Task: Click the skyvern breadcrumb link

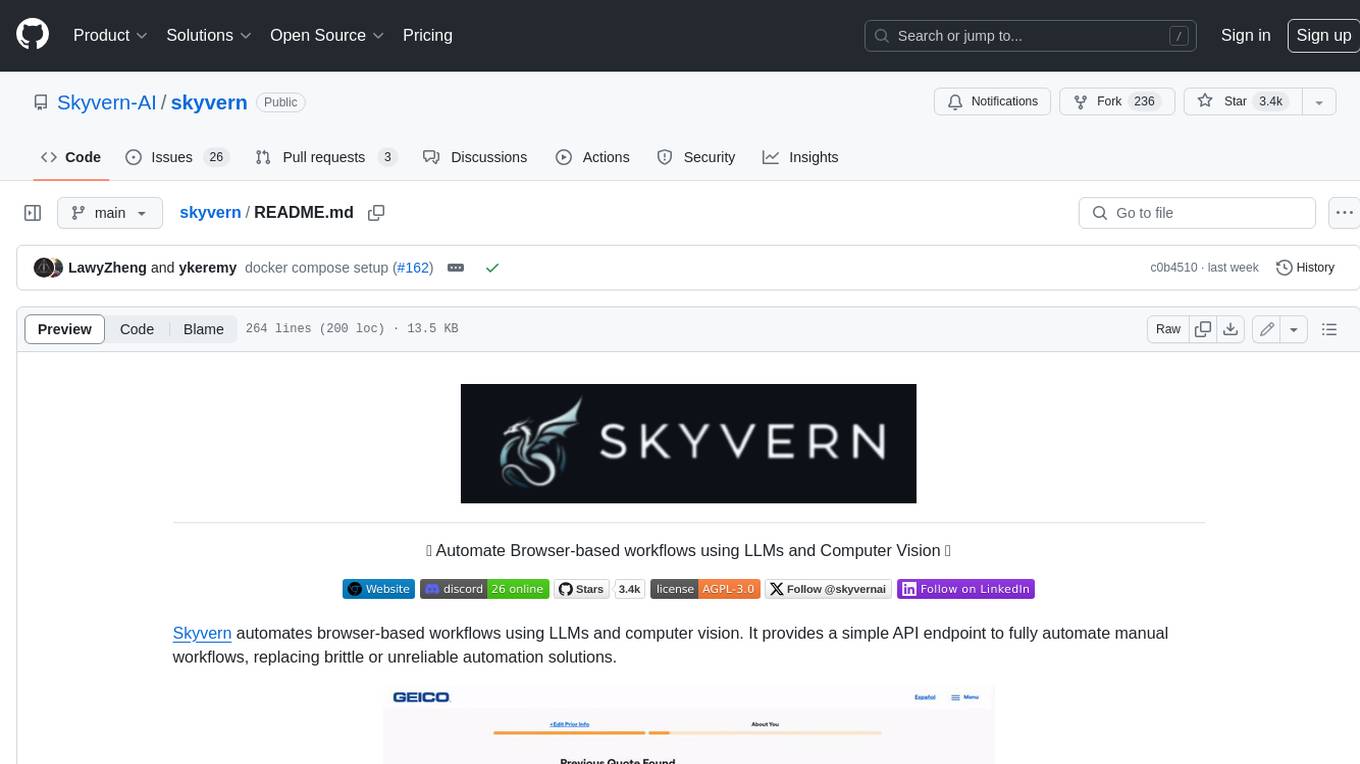Action: [x=210, y=212]
